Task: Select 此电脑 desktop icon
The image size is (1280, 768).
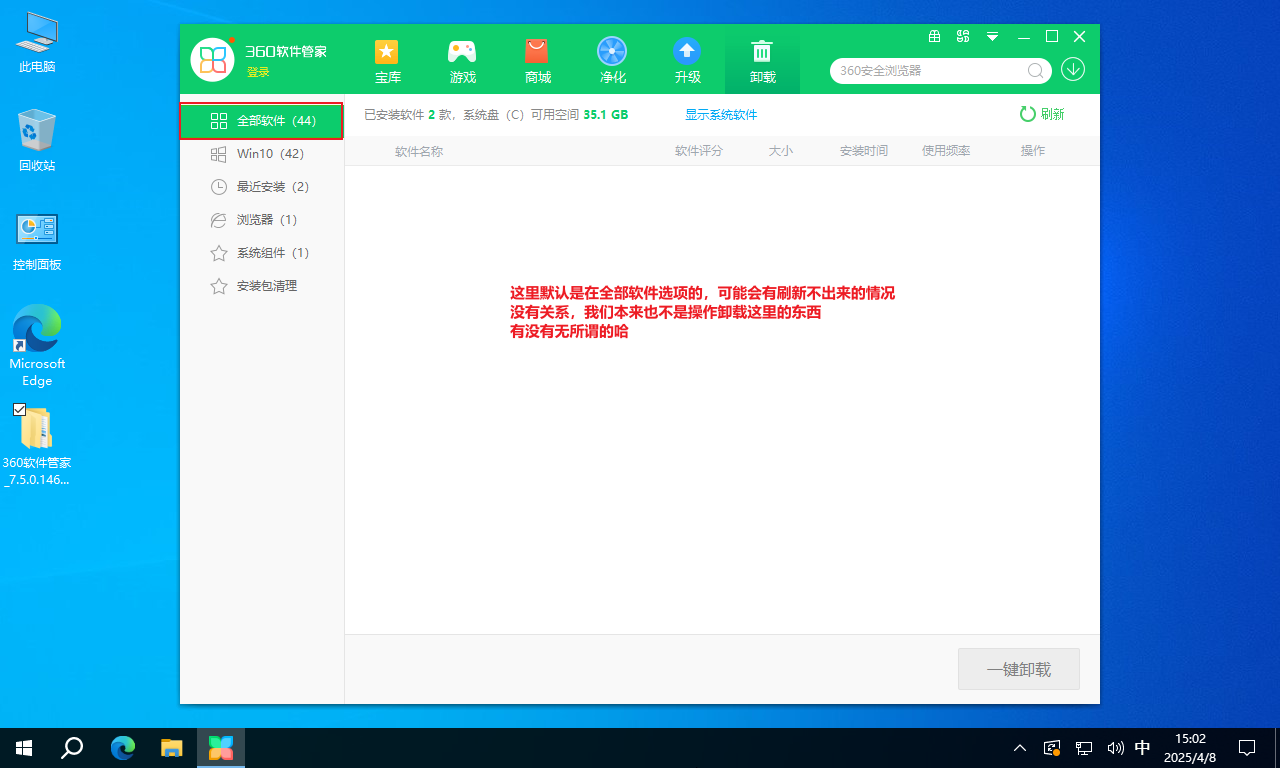Action: 37,43
